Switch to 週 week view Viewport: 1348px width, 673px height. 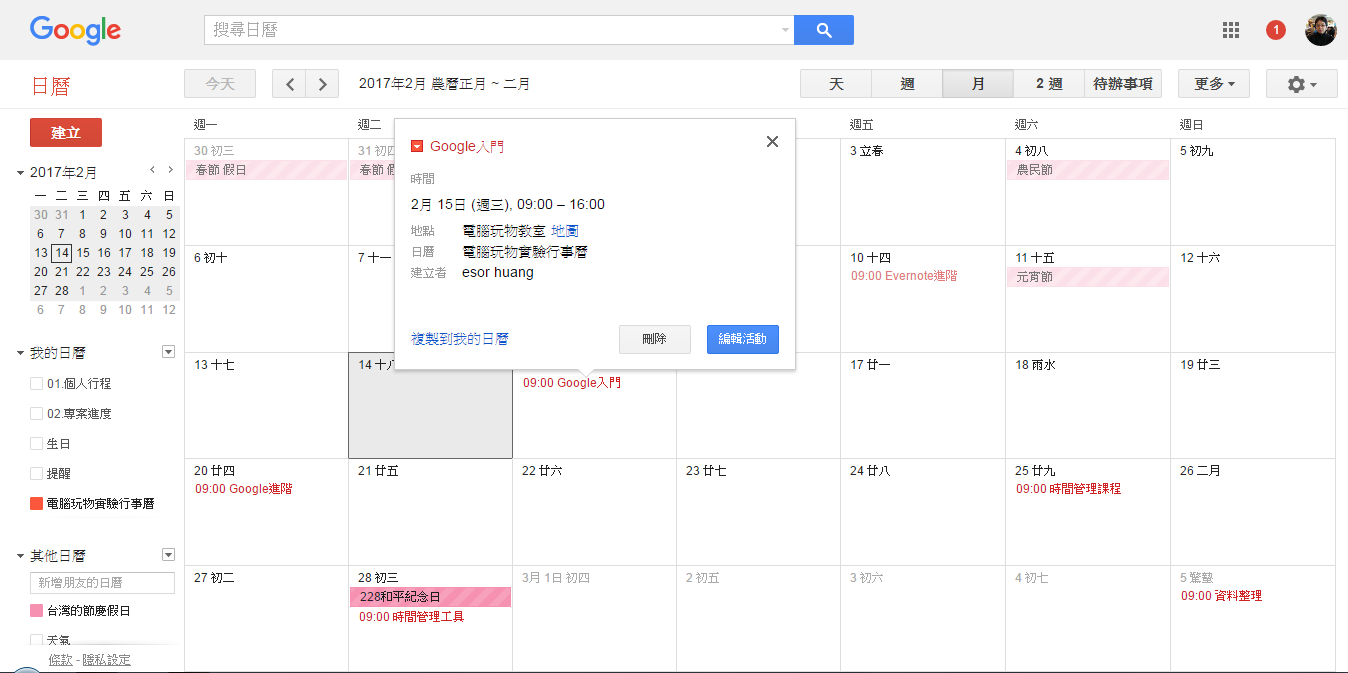907,84
